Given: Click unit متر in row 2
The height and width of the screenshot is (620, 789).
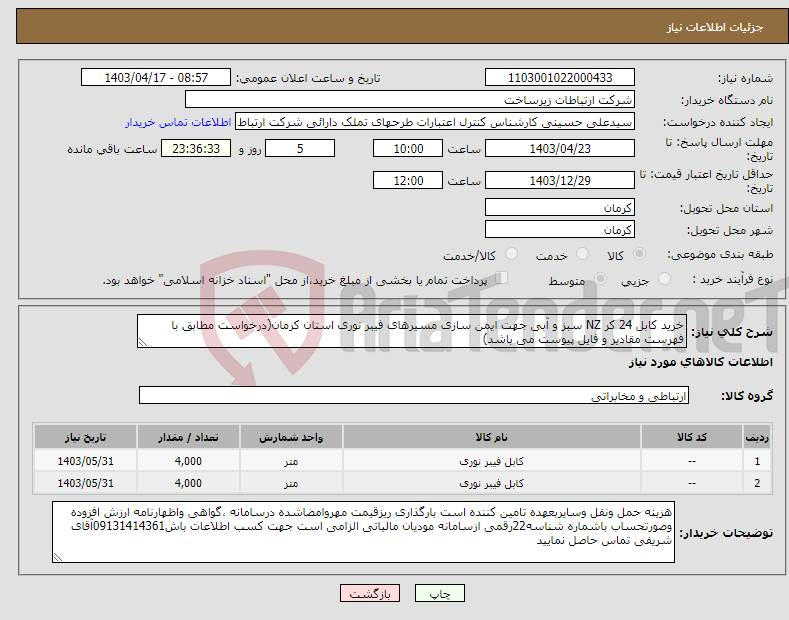Looking at the screenshot, I should coord(291,483).
